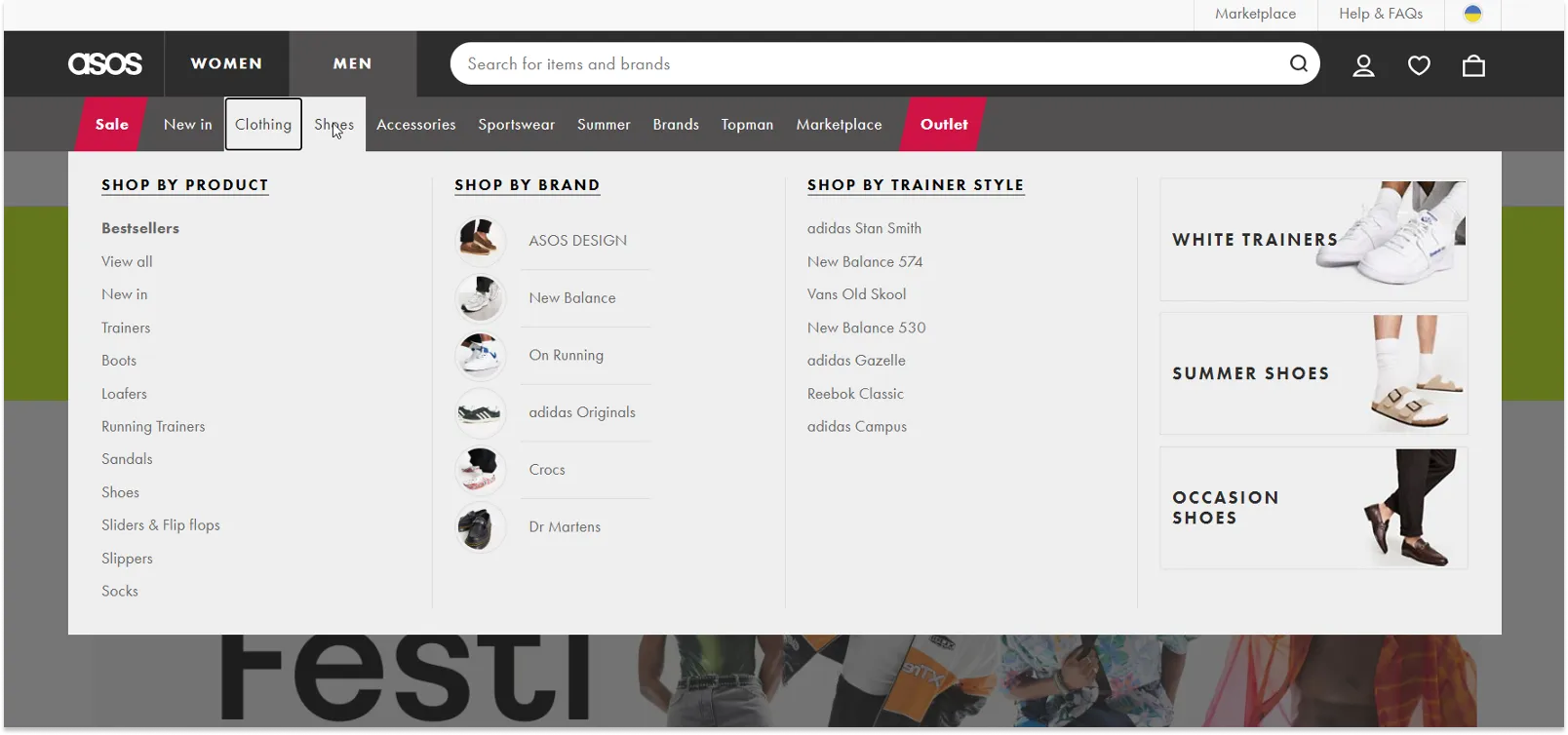Click the Socks link
The image size is (1568, 735).
[x=120, y=591]
